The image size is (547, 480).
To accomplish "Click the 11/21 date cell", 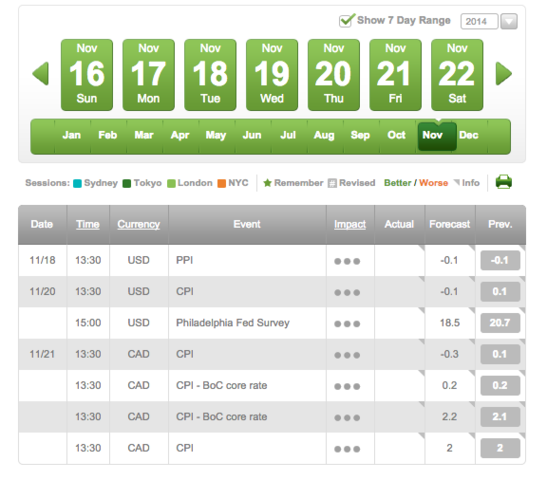I will (42, 354).
